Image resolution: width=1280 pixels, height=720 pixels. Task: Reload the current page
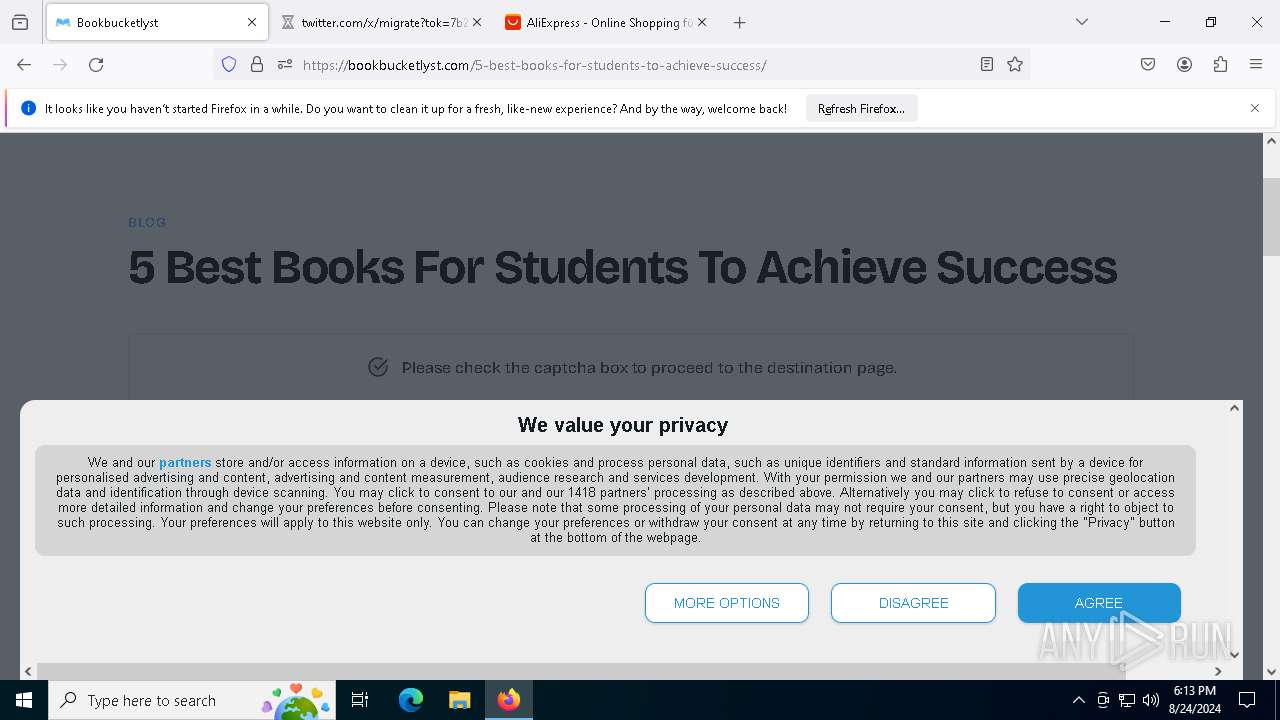[96, 65]
